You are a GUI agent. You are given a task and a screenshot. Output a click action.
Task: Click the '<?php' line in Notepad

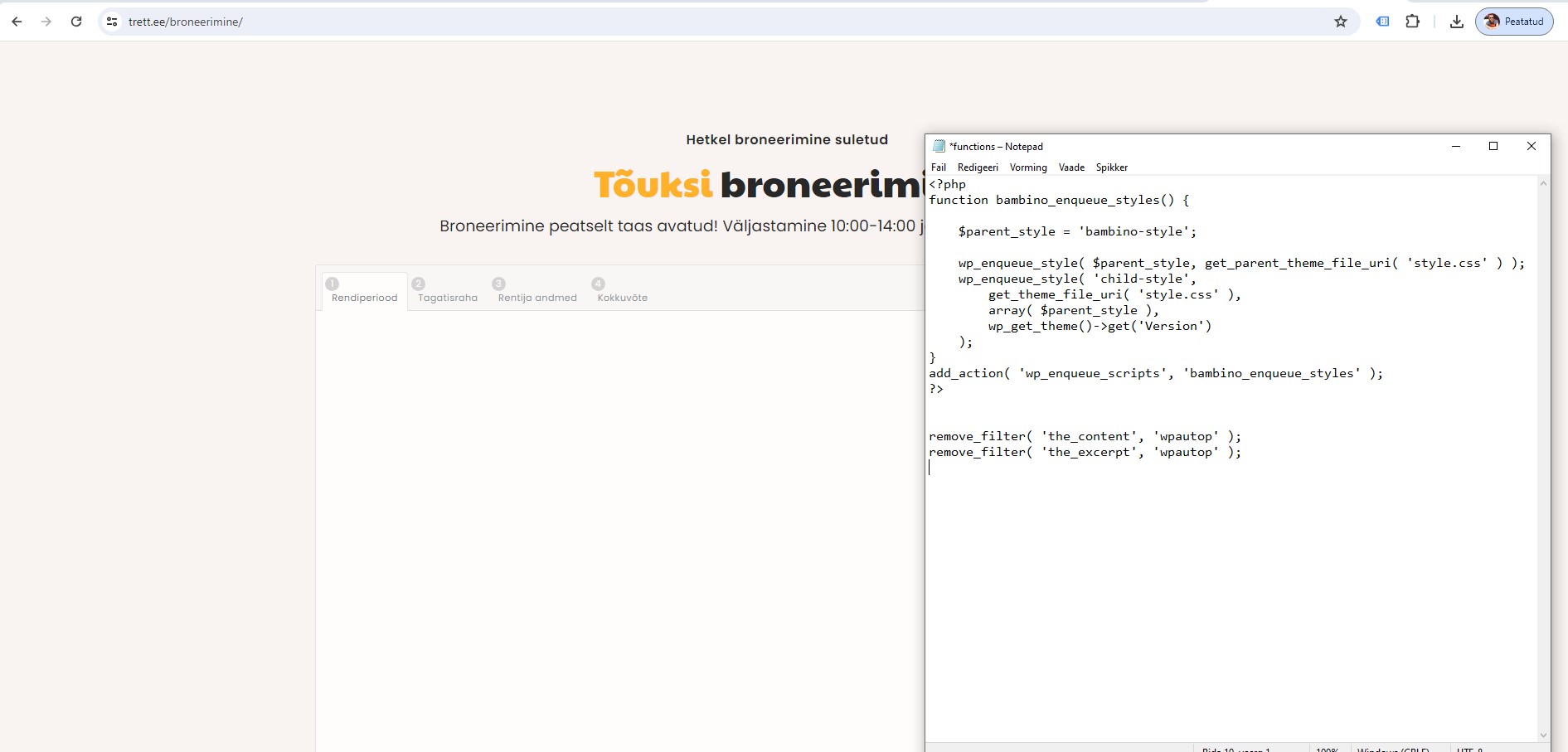point(948,184)
